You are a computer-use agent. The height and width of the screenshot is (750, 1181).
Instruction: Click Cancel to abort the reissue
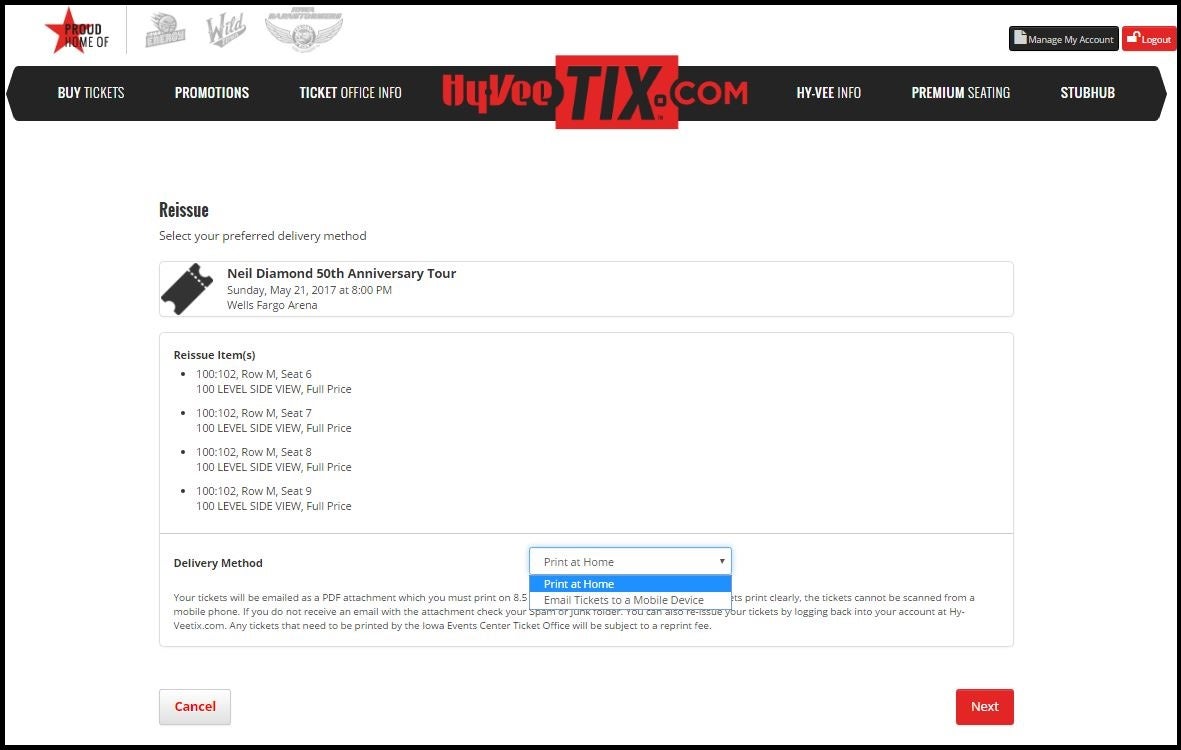click(x=195, y=706)
